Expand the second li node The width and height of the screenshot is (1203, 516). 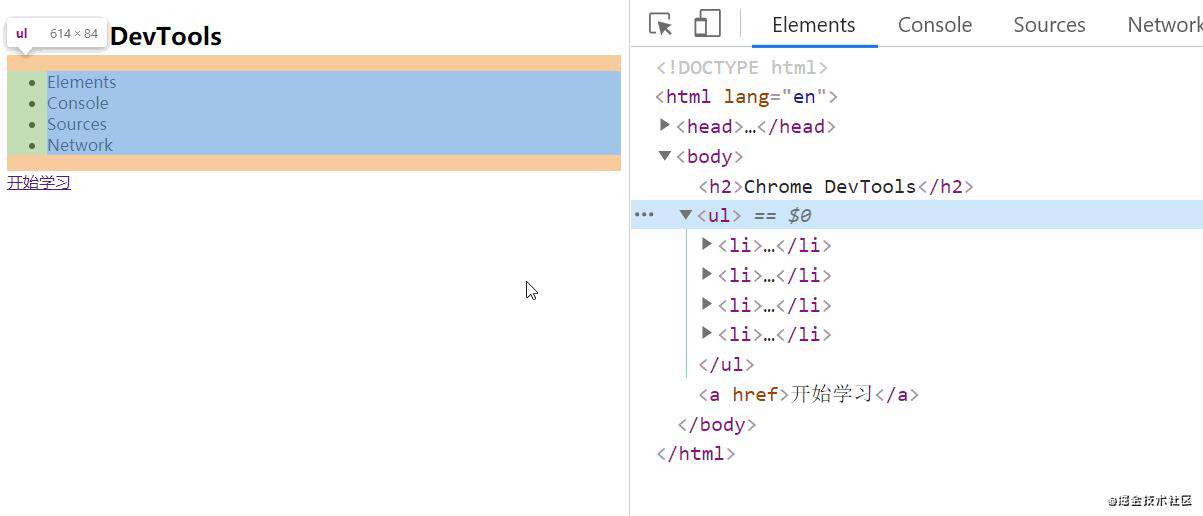coord(707,274)
